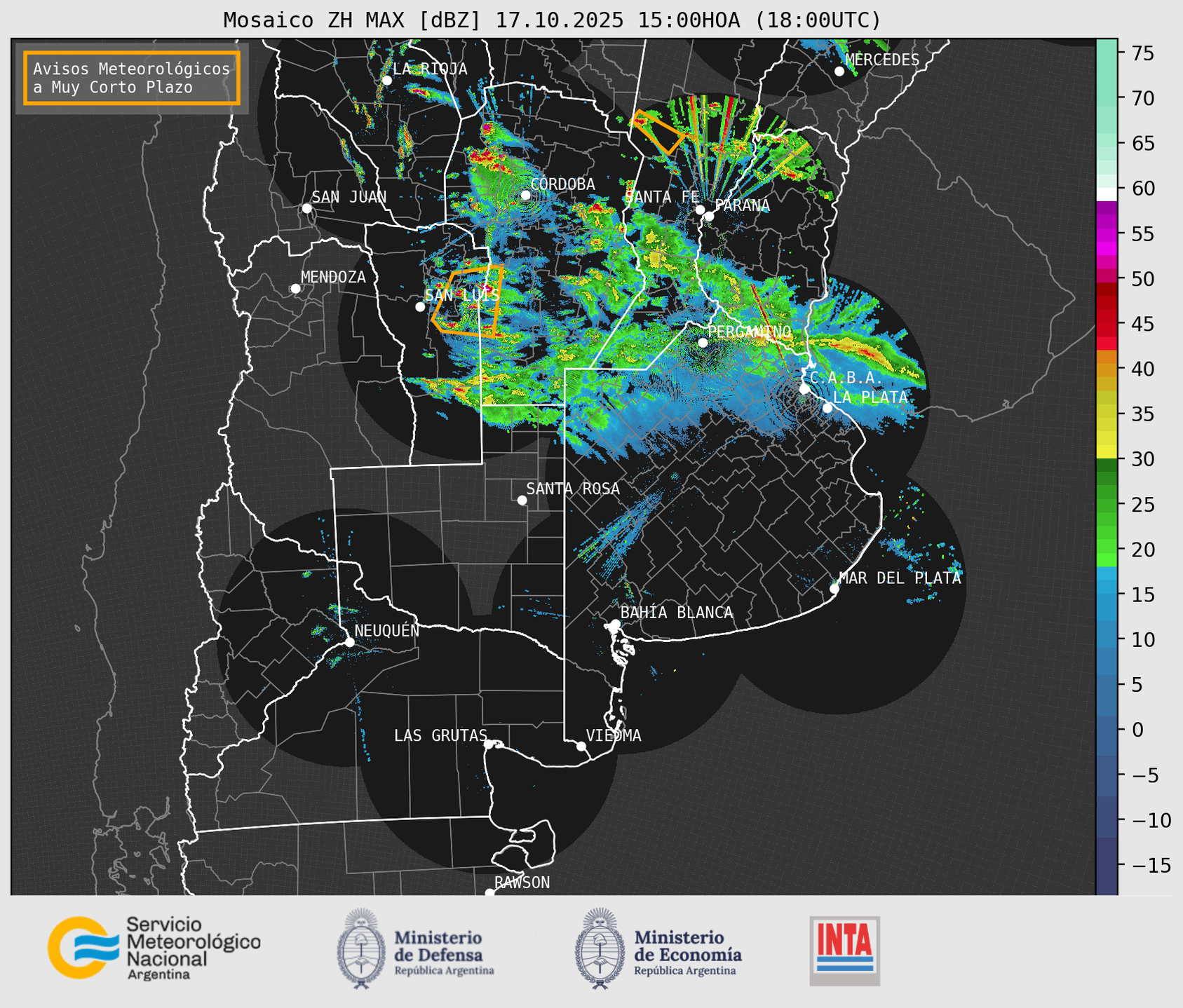Click the Mosaico ZH MAX title text
The height and width of the screenshot is (1008, 1183).
pos(551,20)
